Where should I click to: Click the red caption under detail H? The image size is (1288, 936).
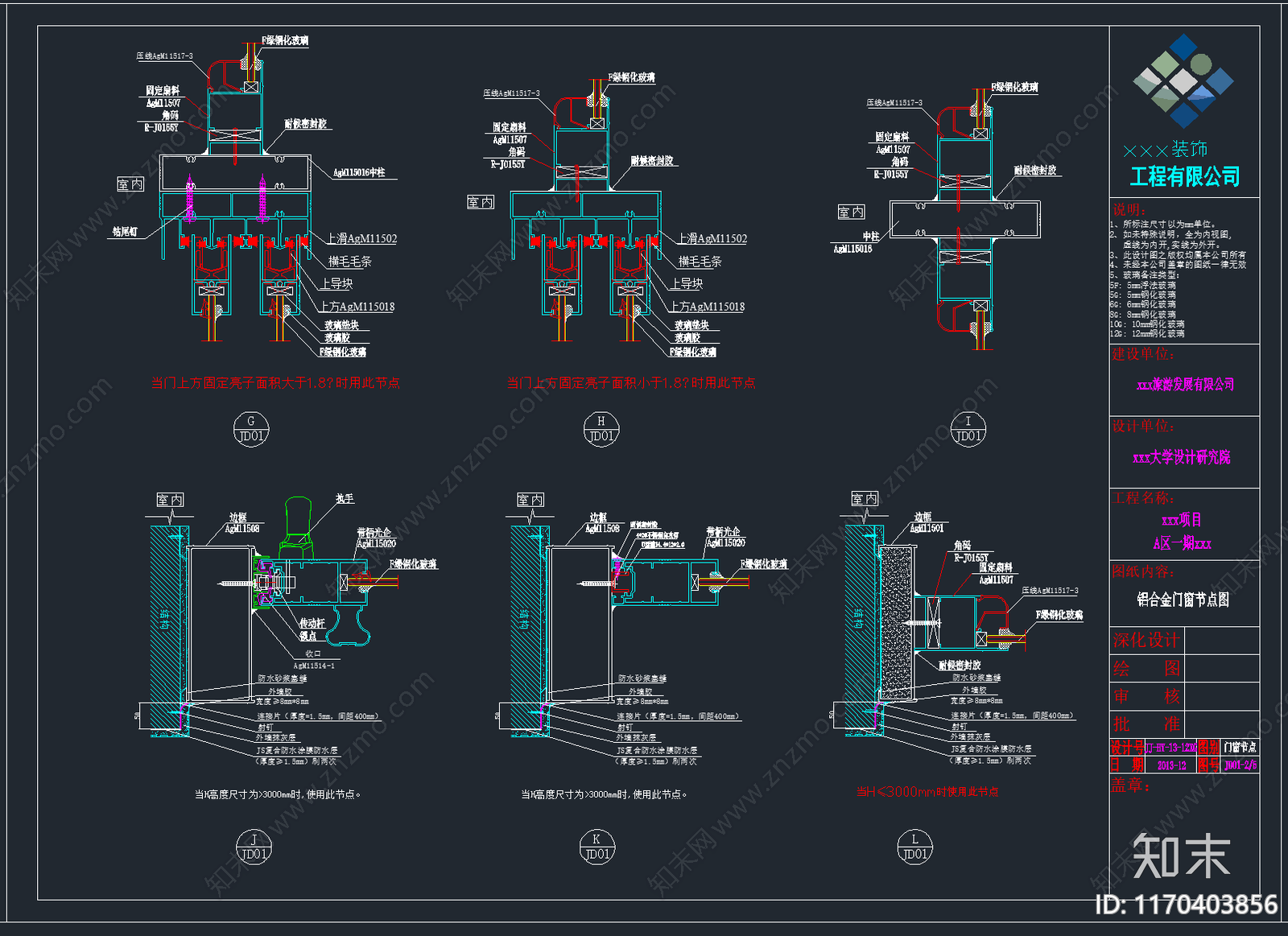pyautogui.click(x=630, y=383)
